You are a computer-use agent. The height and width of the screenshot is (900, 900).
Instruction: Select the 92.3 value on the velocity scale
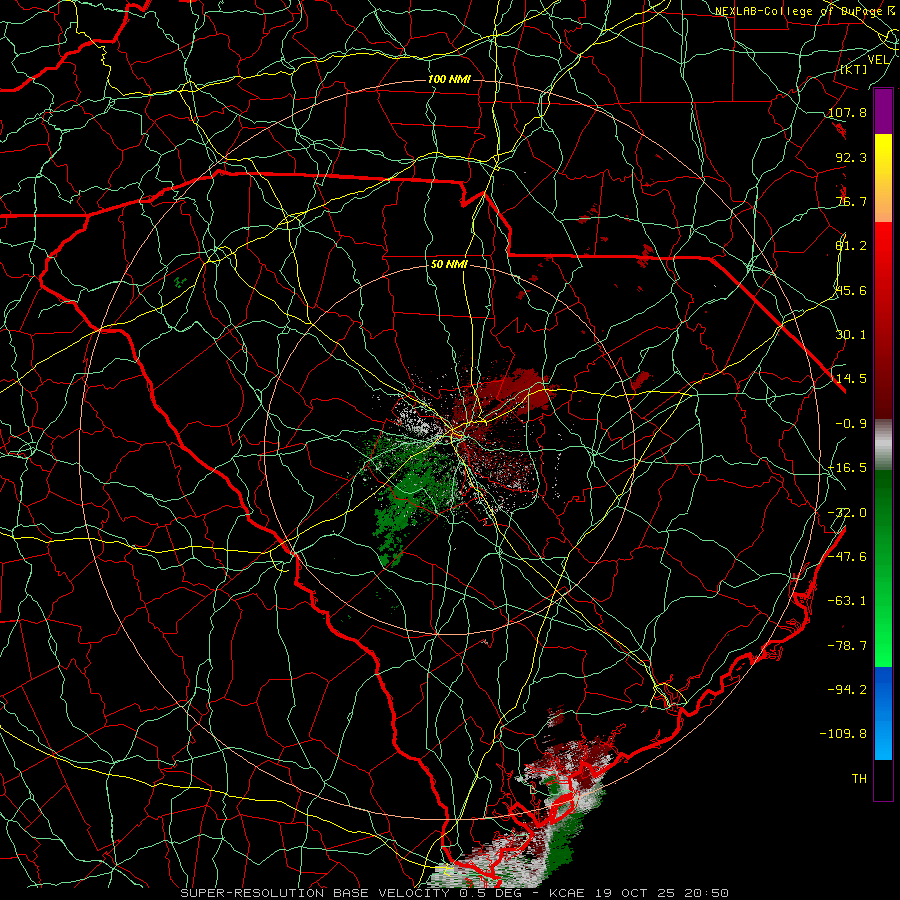(x=851, y=157)
